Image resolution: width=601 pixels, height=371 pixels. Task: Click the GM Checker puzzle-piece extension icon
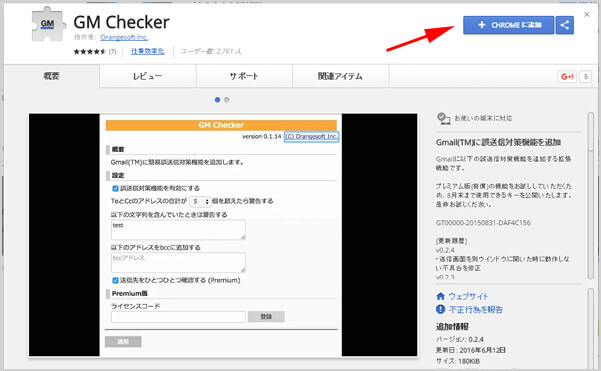click(x=48, y=25)
